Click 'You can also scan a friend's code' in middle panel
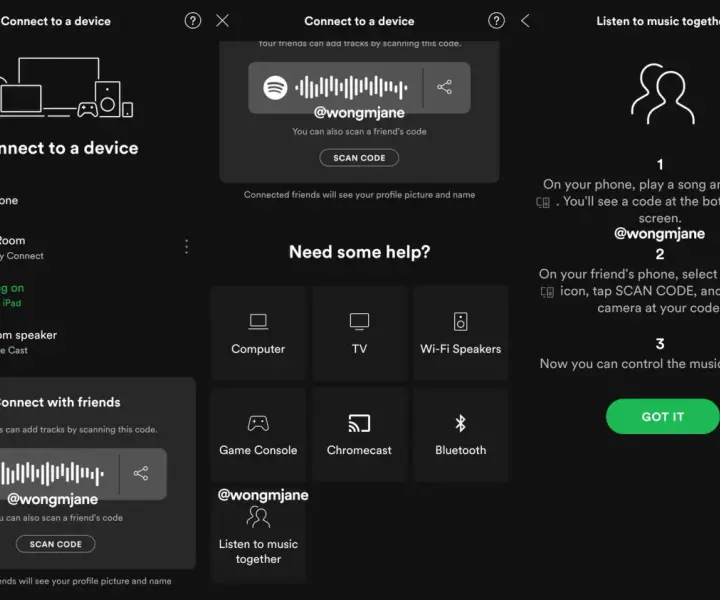720x600 pixels. (359, 132)
